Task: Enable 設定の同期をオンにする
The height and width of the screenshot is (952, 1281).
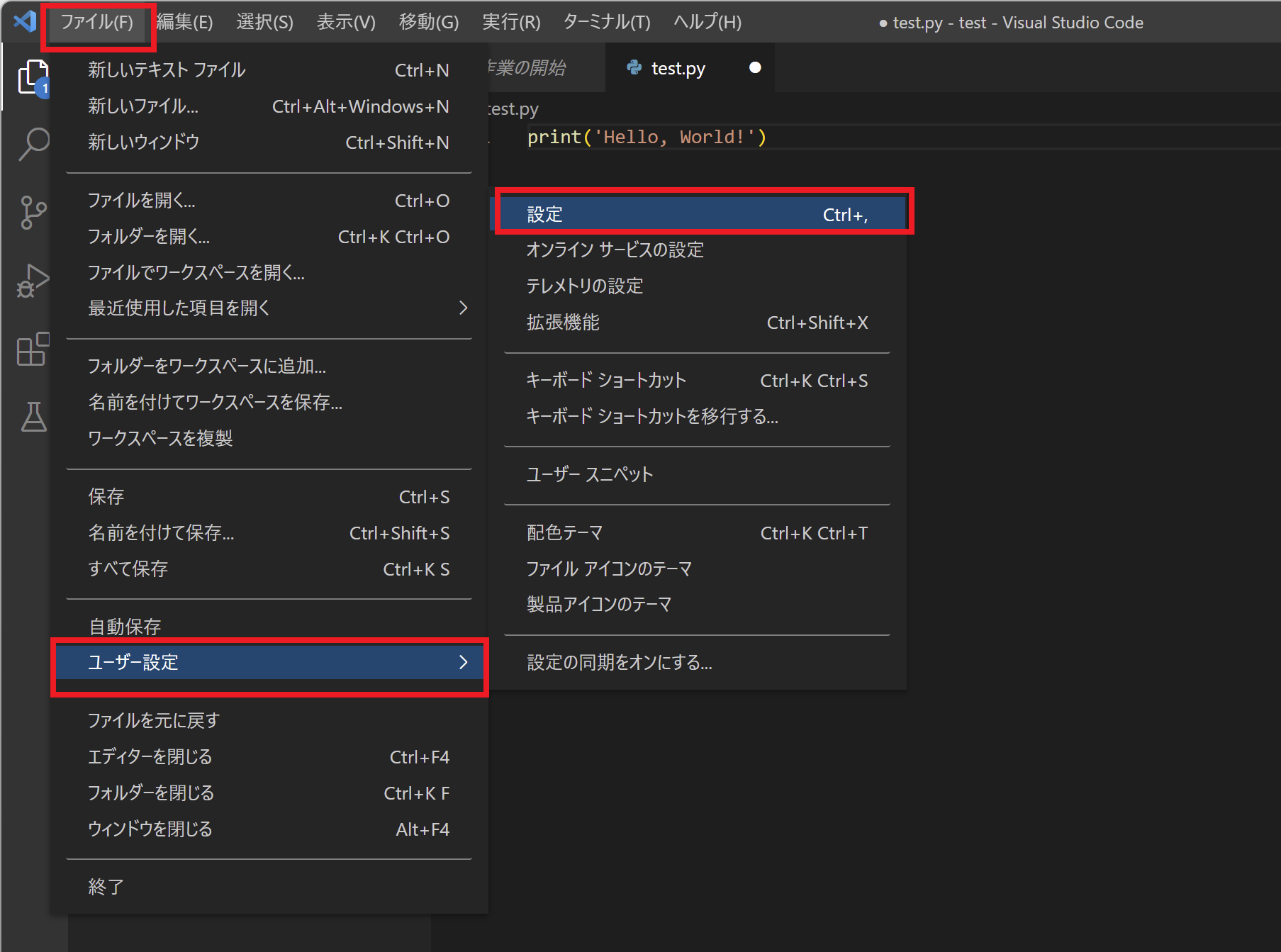Action: 620,662
